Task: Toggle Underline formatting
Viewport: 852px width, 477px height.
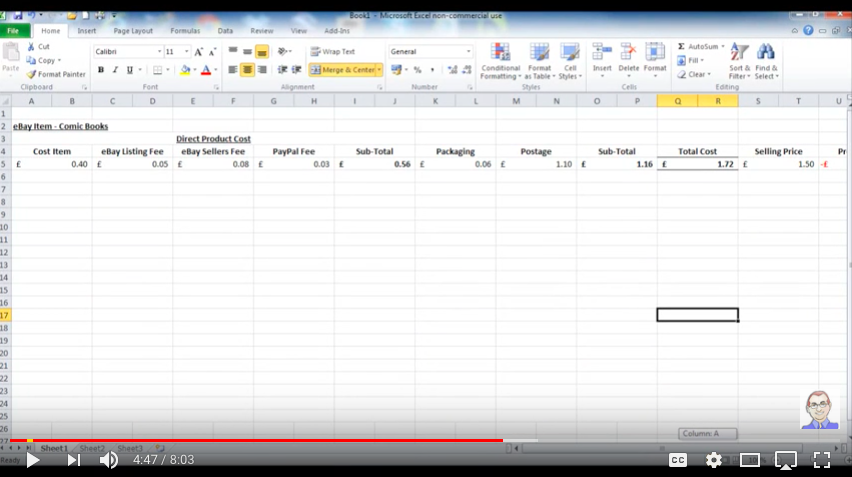Action: pyautogui.click(x=129, y=70)
